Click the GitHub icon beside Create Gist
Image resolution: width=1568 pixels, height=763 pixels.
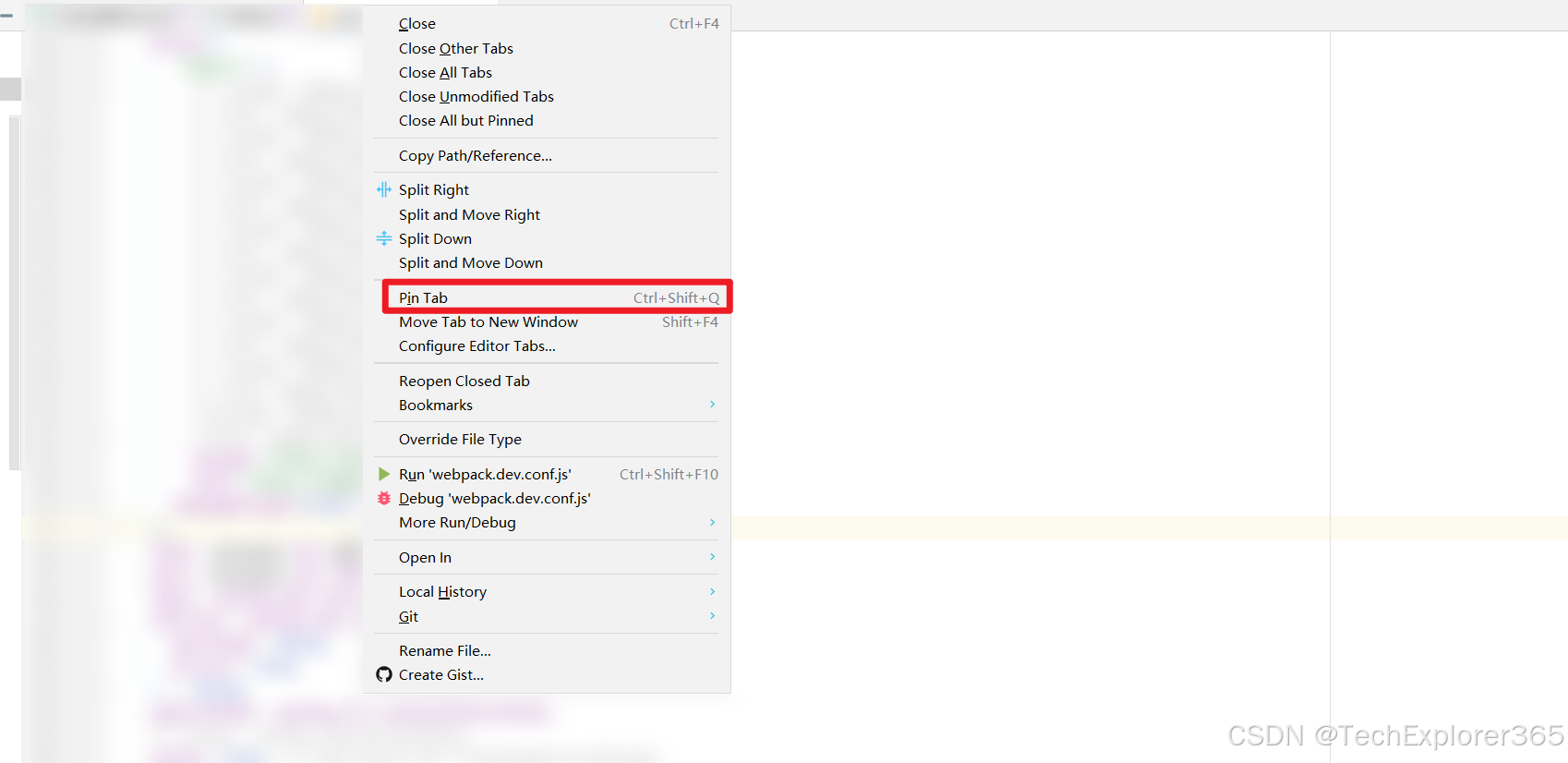(x=384, y=674)
